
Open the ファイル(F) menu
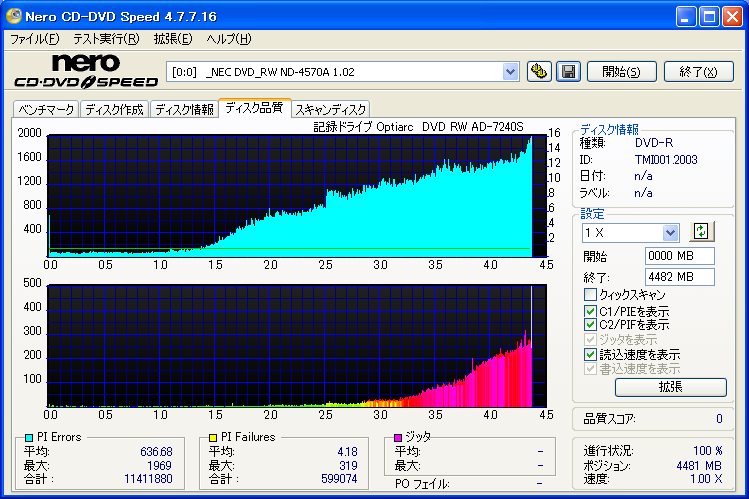pyautogui.click(x=34, y=39)
